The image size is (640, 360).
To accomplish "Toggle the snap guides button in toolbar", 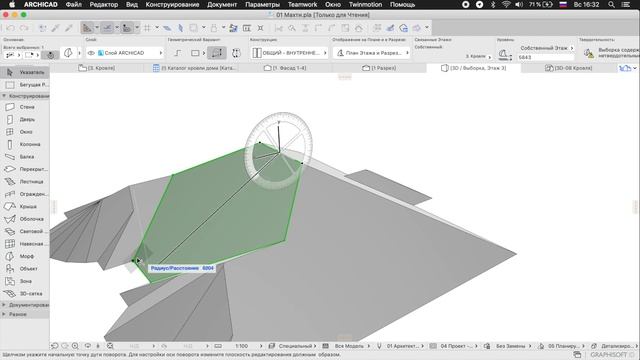I will click(107, 28).
